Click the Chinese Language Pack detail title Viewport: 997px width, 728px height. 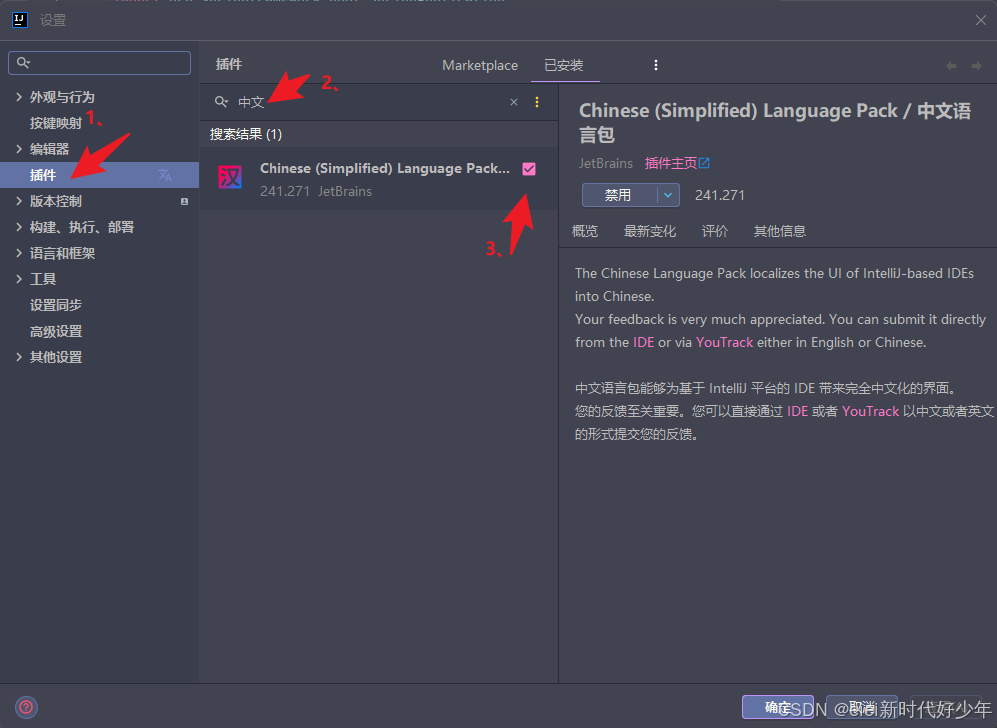point(774,122)
